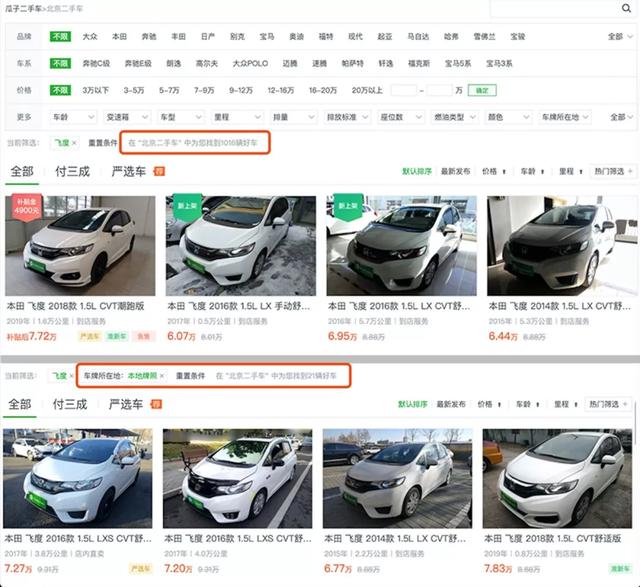Screen dimensions: 640x587
Task: Sort by 里程 arrow in upper list
Action: pos(581,172)
